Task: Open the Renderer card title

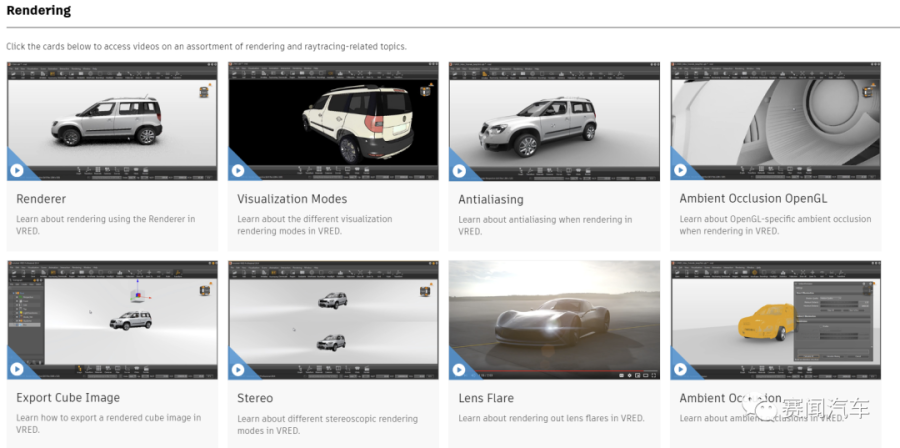Action: coord(41,199)
